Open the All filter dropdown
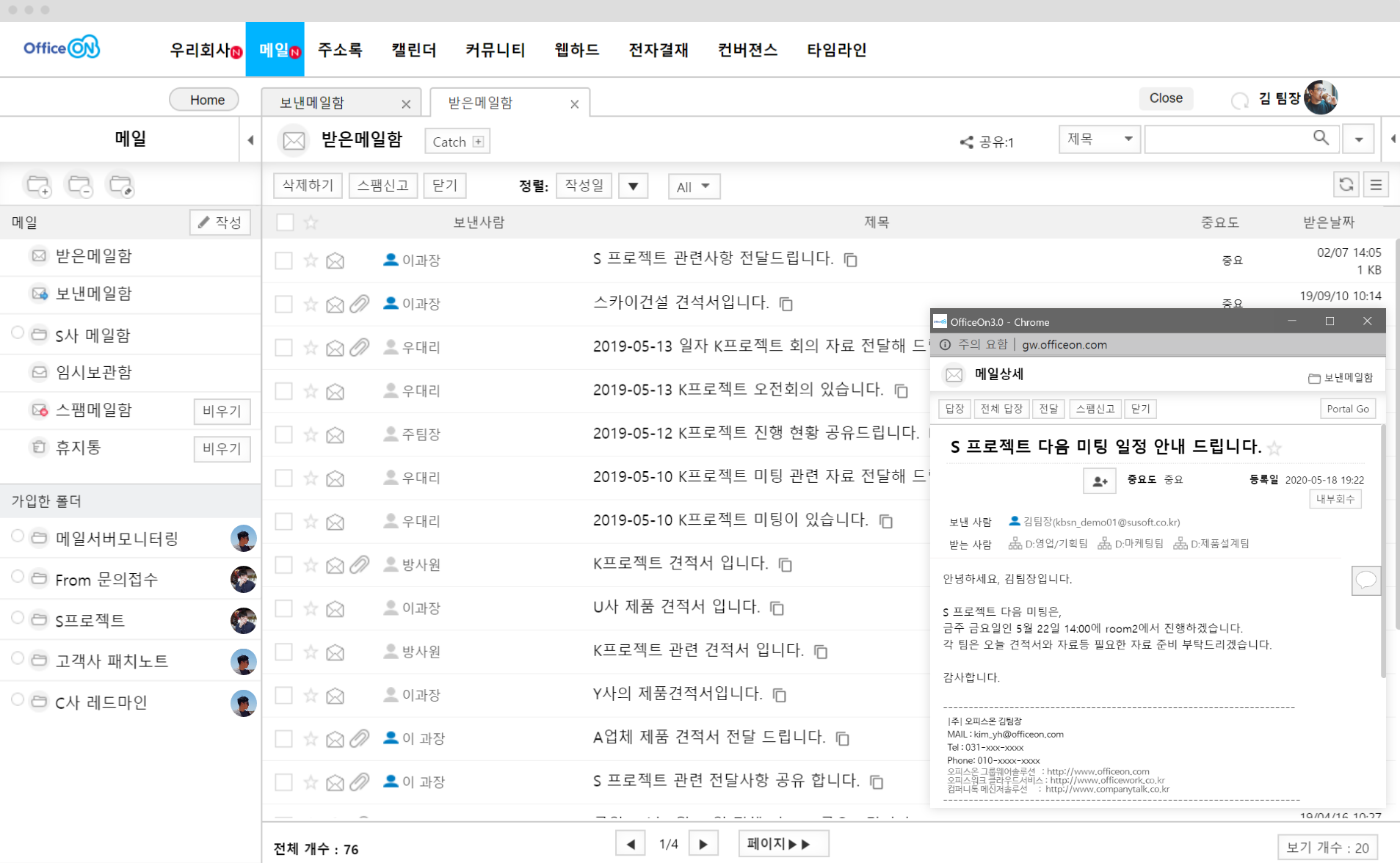 coord(693,186)
